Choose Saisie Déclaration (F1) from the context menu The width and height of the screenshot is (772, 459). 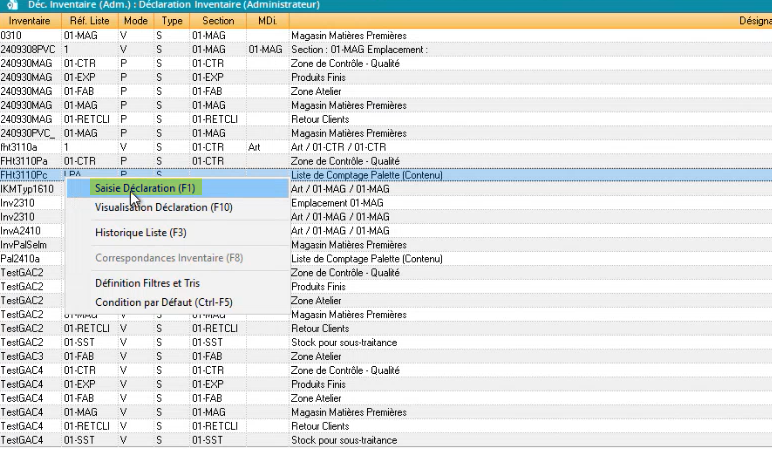pyautogui.click(x=145, y=188)
